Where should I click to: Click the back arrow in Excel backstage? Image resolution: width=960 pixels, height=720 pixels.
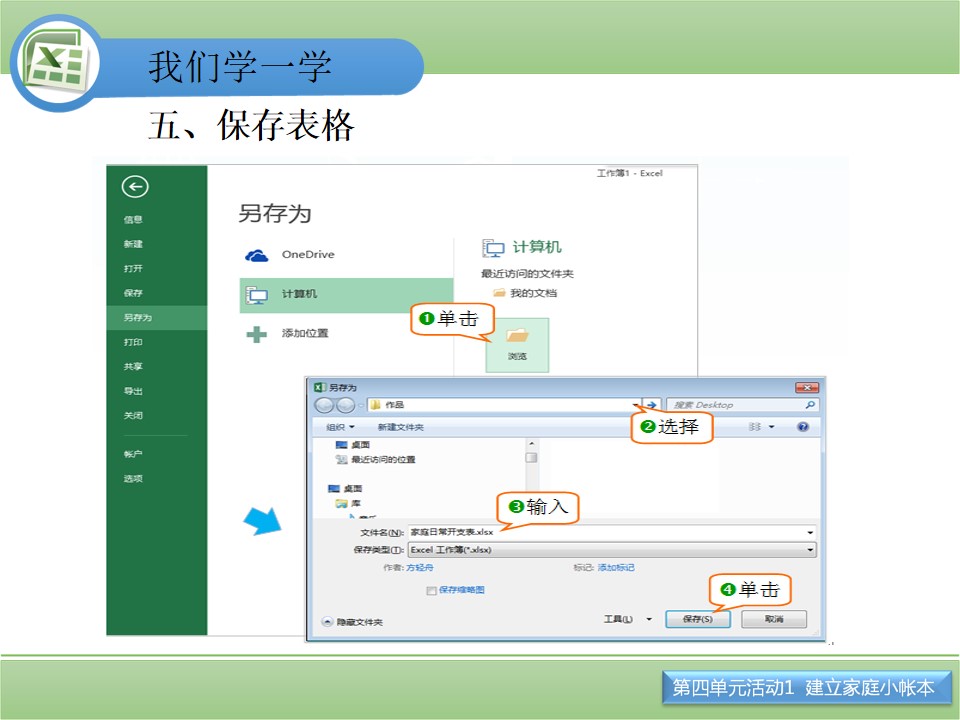[x=135, y=187]
